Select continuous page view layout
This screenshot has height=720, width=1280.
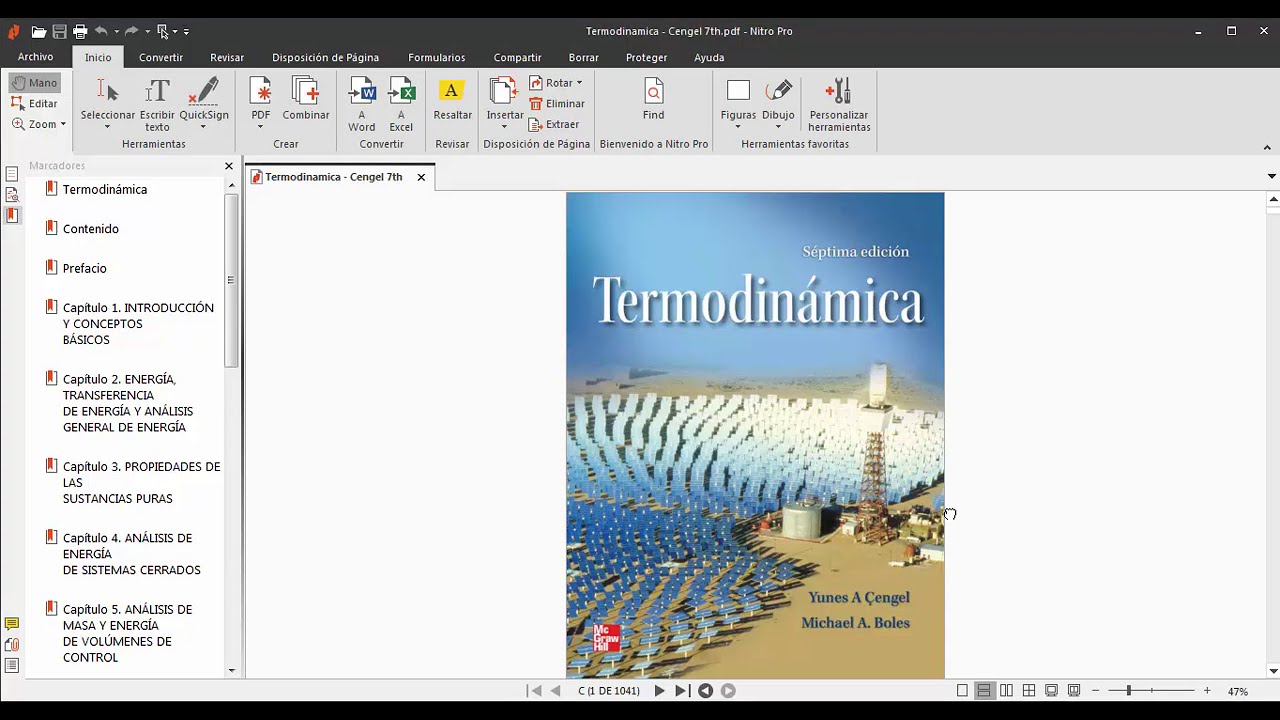984,691
